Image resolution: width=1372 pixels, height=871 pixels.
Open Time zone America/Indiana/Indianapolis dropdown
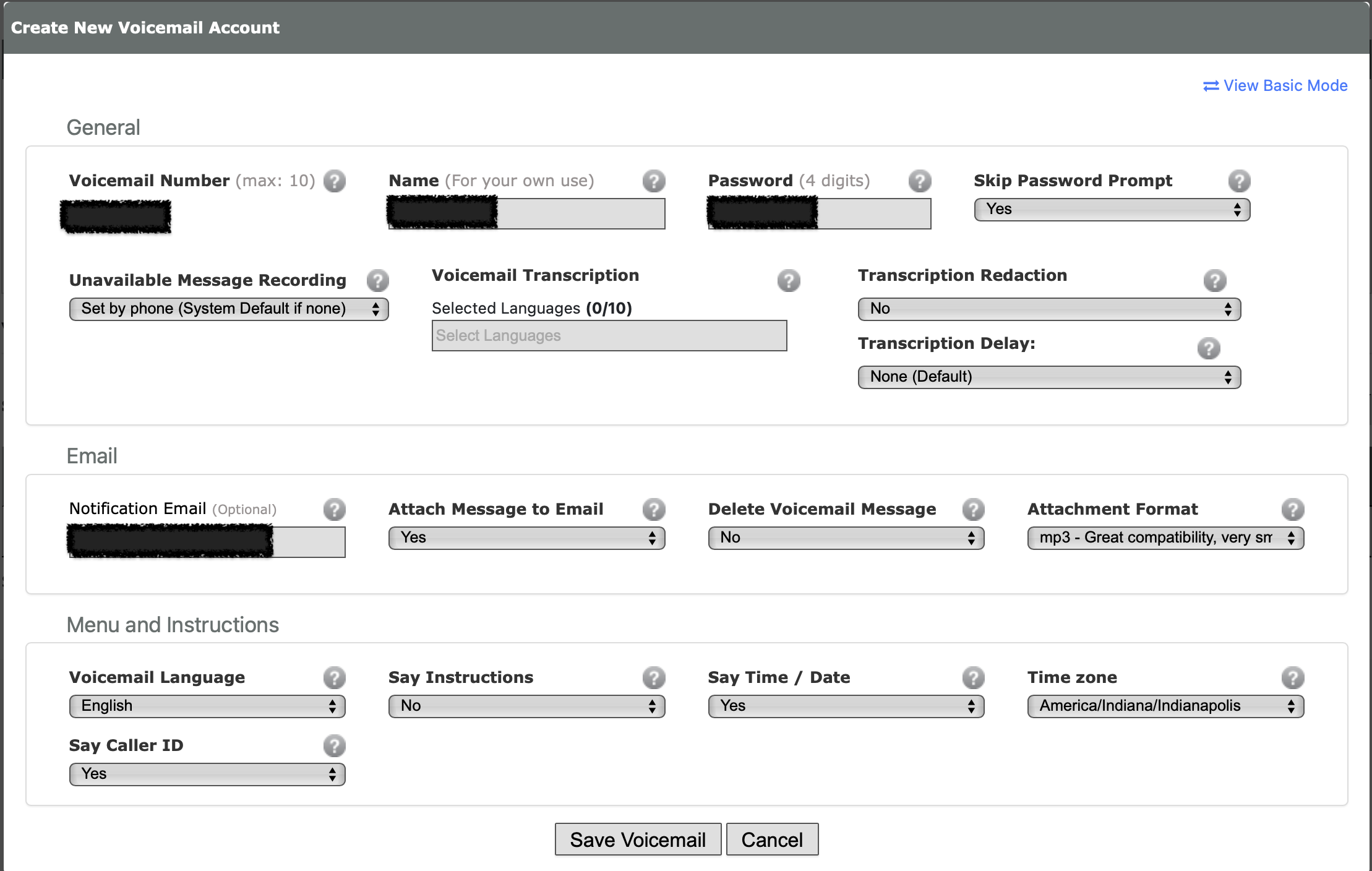[x=1166, y=706]
